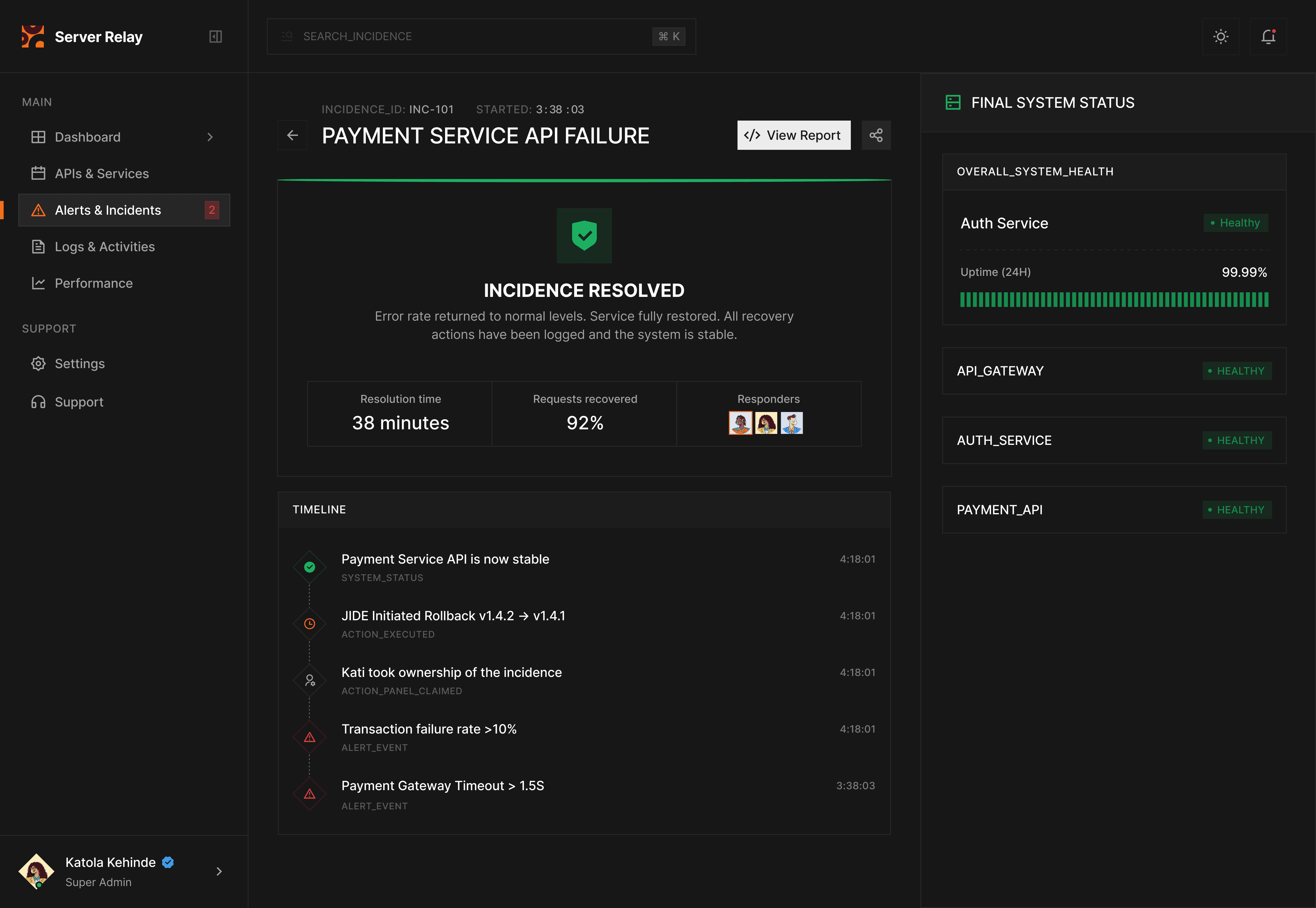The height and width of the screenshot is (908, 1316).
Task: Click the rollback clock icon in timeline
Action: 310,624
